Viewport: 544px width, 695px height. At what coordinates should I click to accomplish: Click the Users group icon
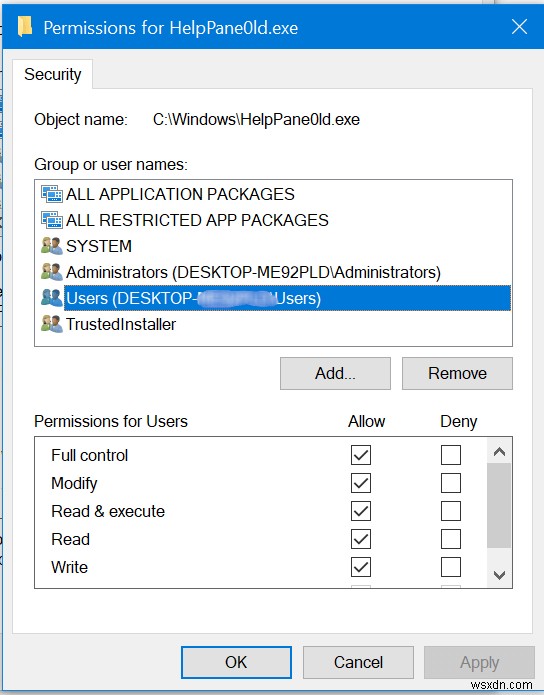click(x=51, y=298)
